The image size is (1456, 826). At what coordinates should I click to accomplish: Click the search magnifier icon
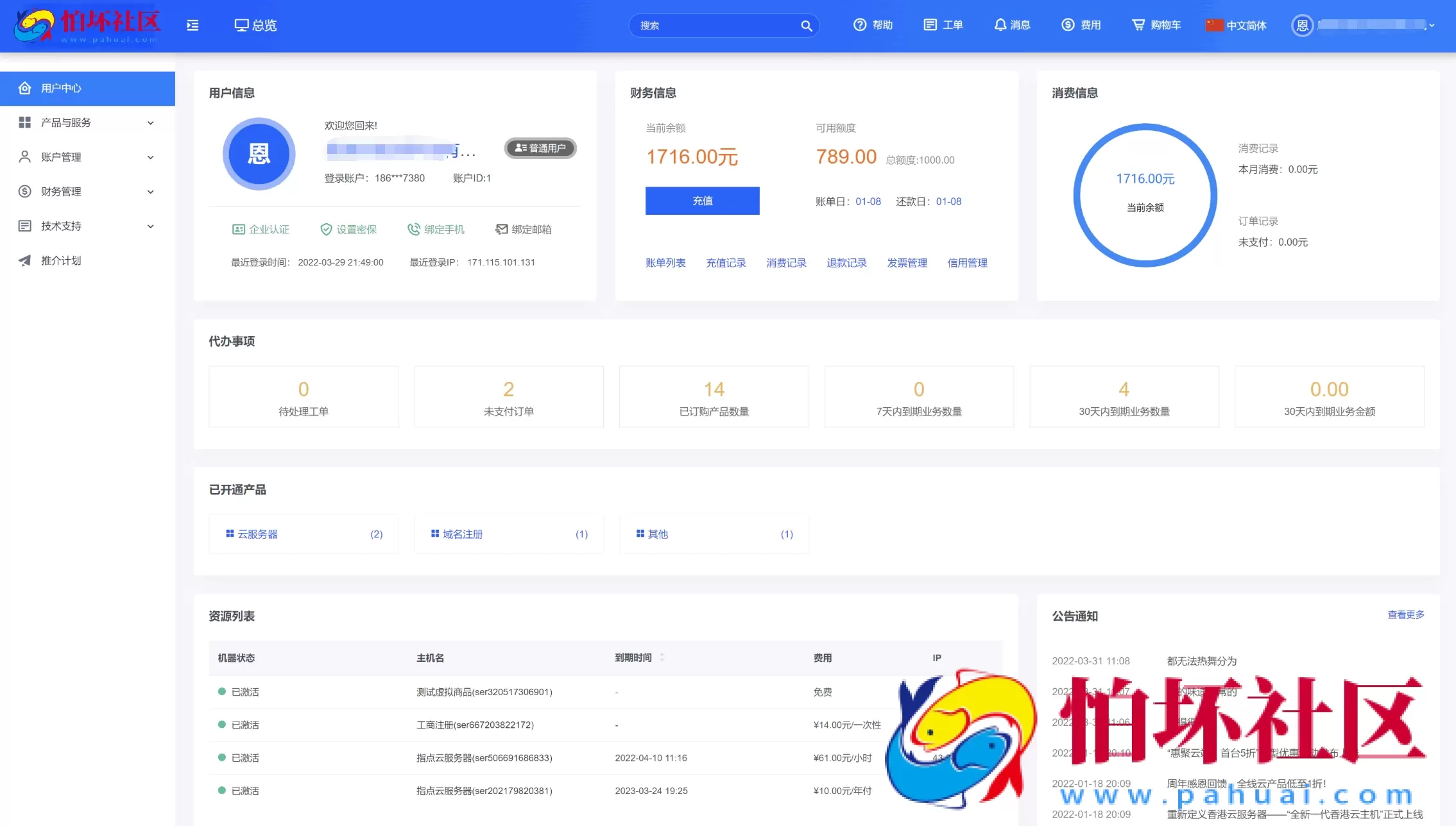[807, 26]
